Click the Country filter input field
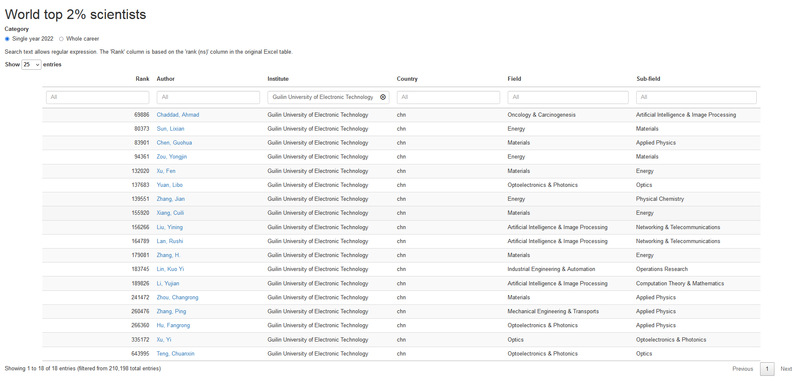This screenshot has width=798, height=383. [448, 97]
